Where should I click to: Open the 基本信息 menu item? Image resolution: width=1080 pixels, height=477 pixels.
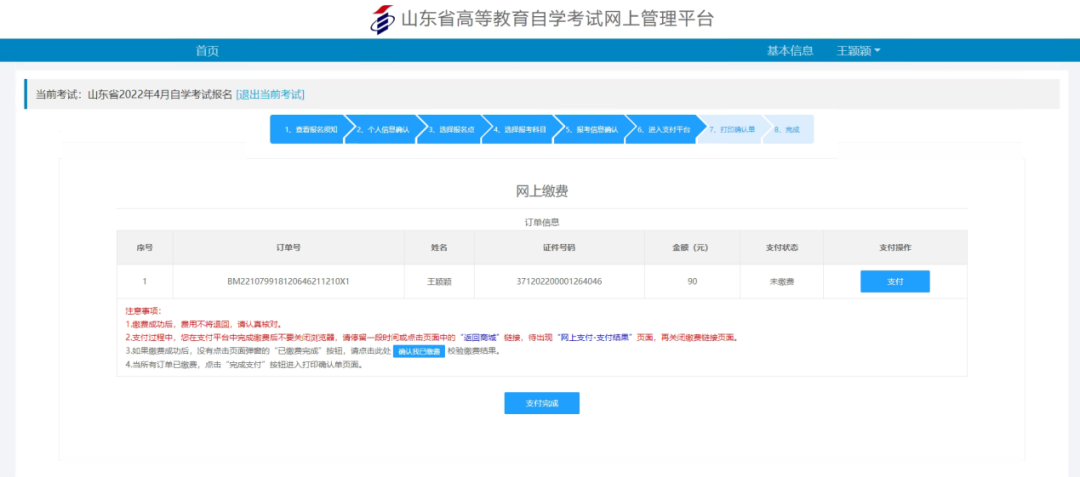(x=790, y=51)
